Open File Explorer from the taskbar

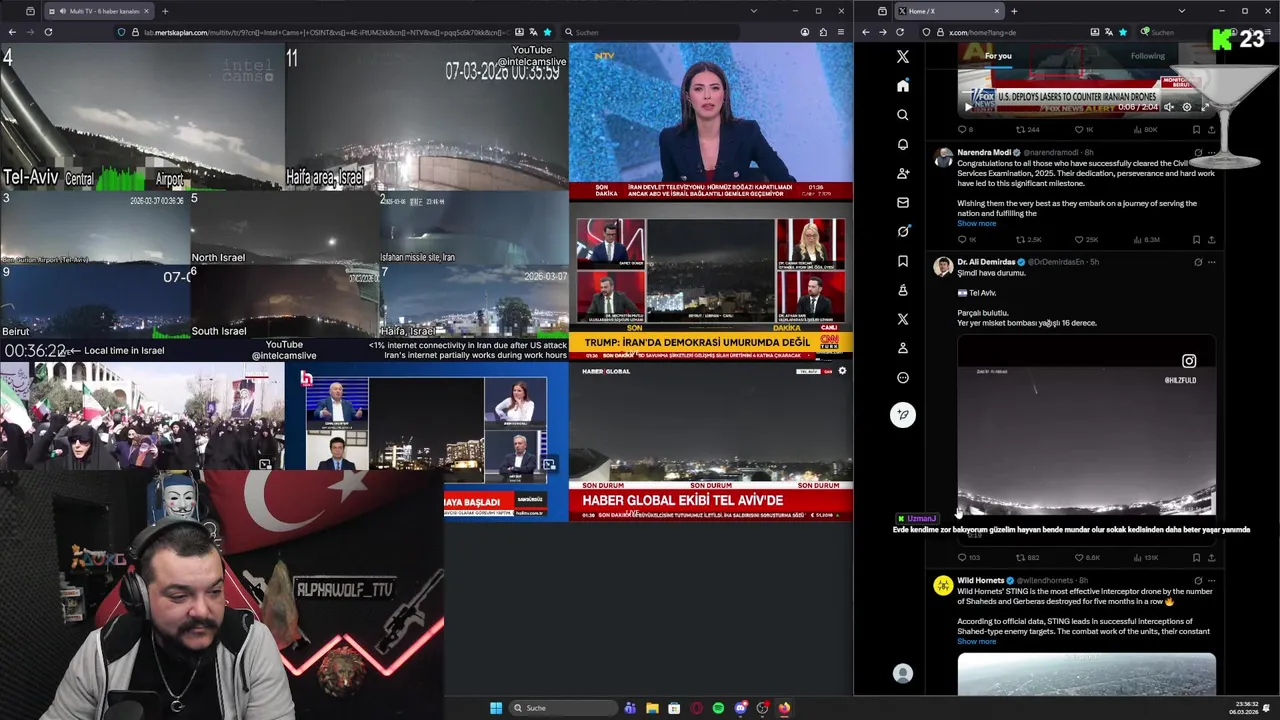652,708
